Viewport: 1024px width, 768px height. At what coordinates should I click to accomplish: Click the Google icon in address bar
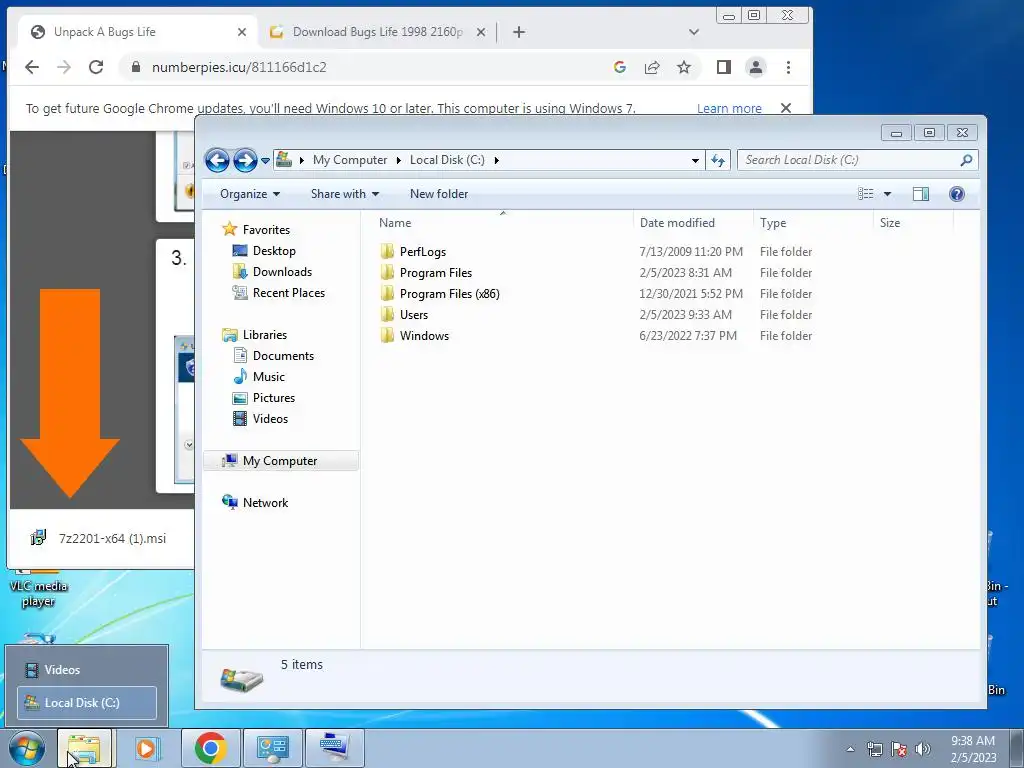pos(620,67)
